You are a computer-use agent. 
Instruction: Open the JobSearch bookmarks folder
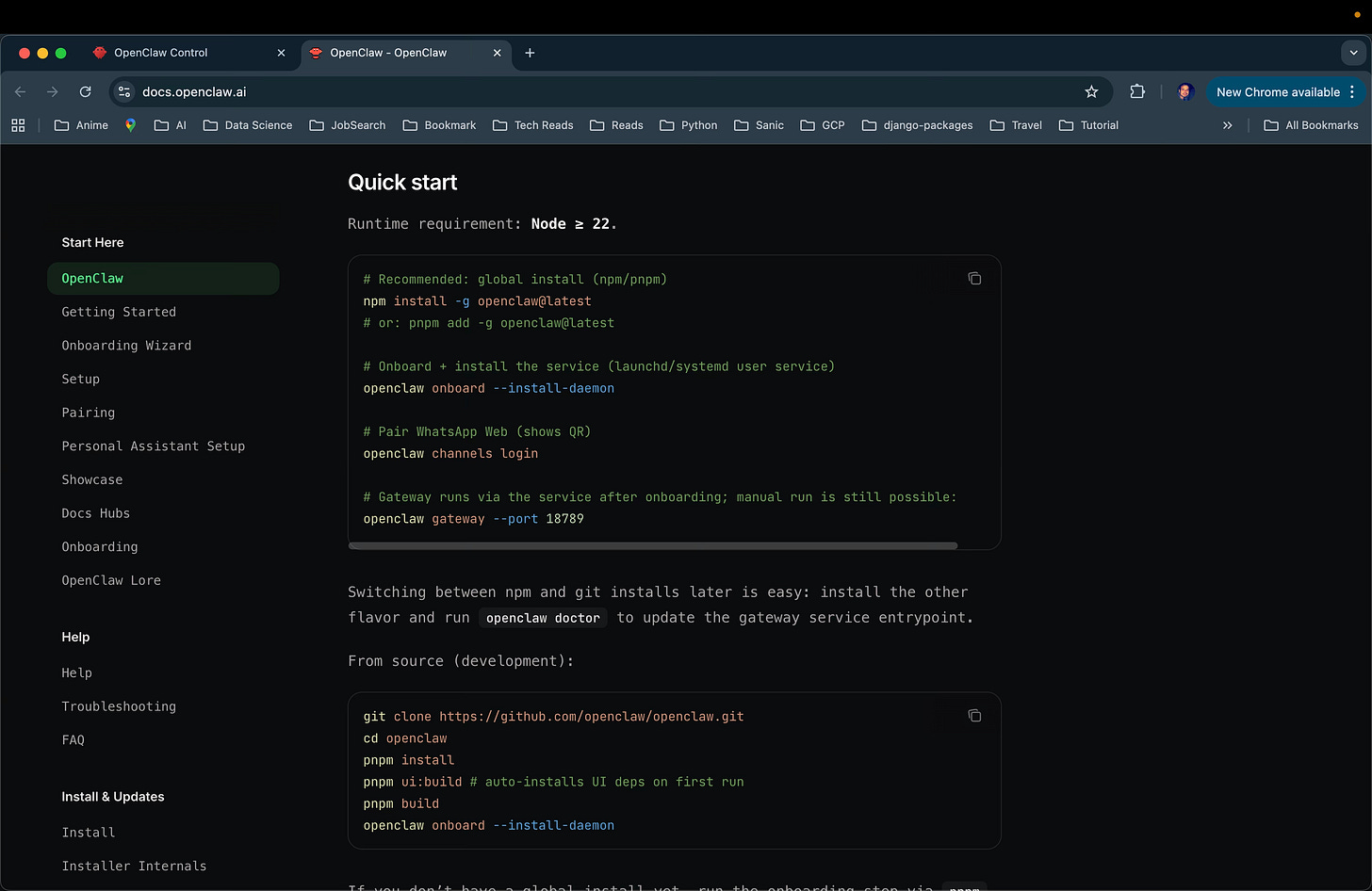(348, 125)
